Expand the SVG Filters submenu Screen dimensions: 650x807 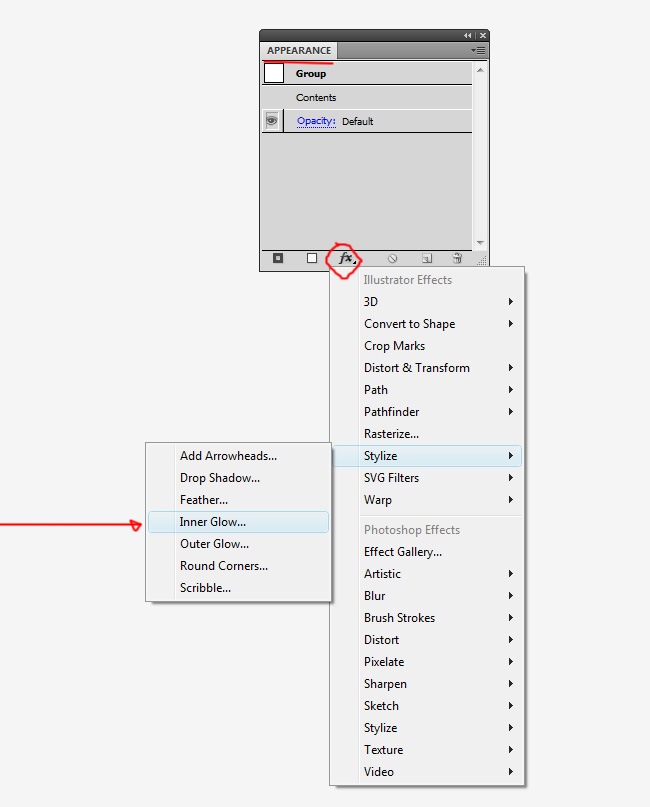click(x=427, y=478)
